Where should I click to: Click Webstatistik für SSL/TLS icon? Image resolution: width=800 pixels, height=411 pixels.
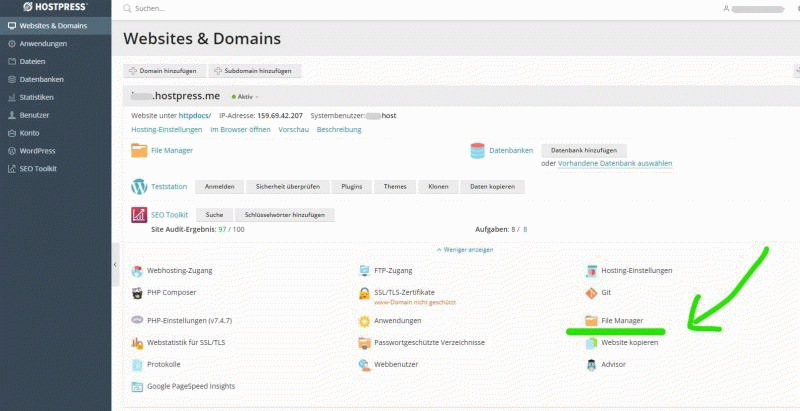pos(137,343)
